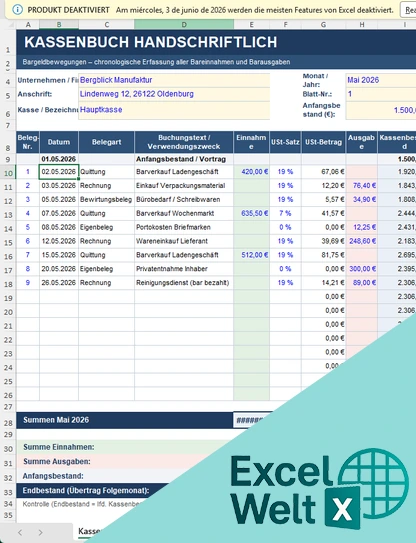Go to next sheet with right arrow

[x=40, y=533]
